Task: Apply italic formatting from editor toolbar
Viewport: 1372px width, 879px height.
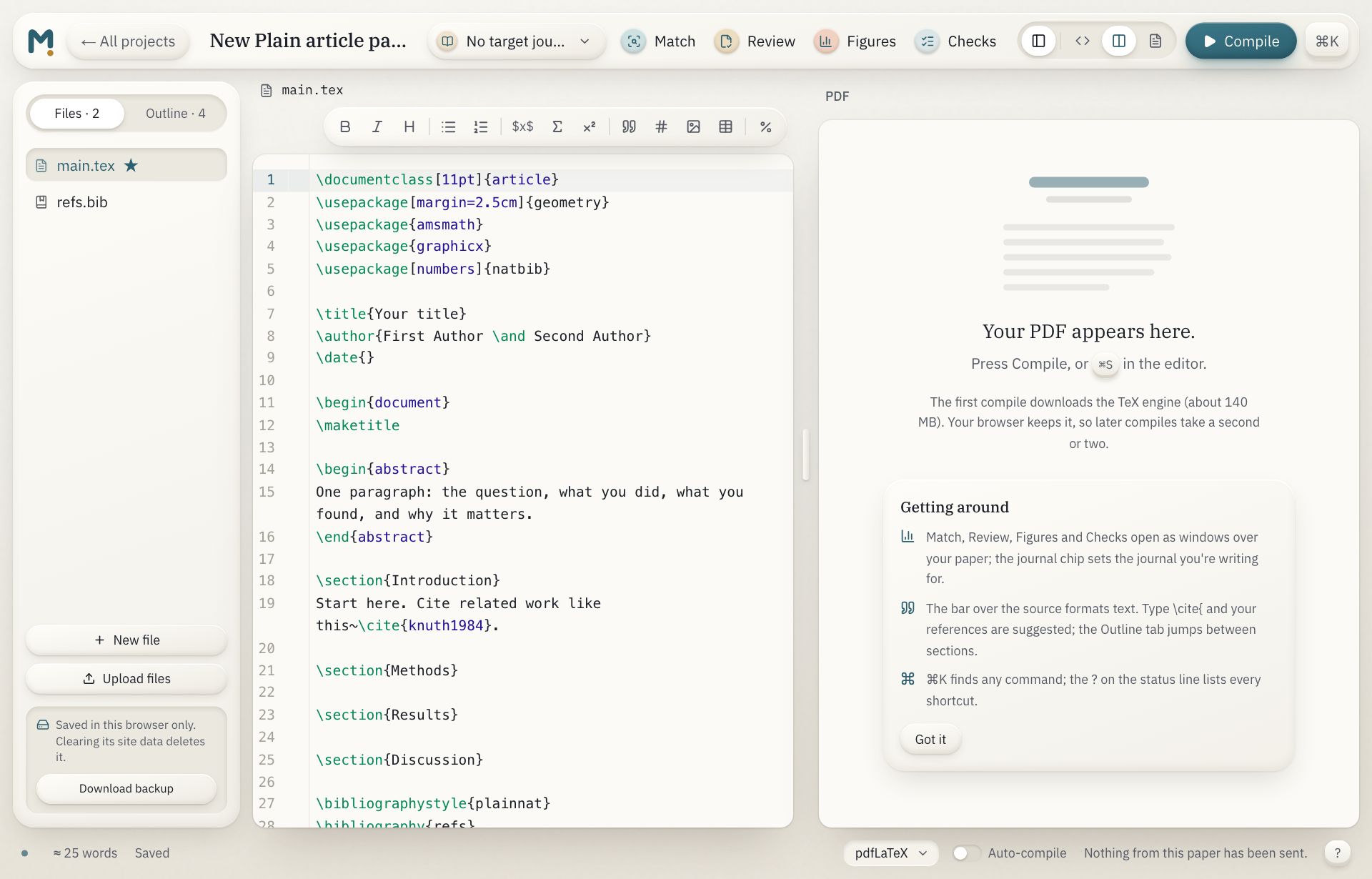Action: 377,126
